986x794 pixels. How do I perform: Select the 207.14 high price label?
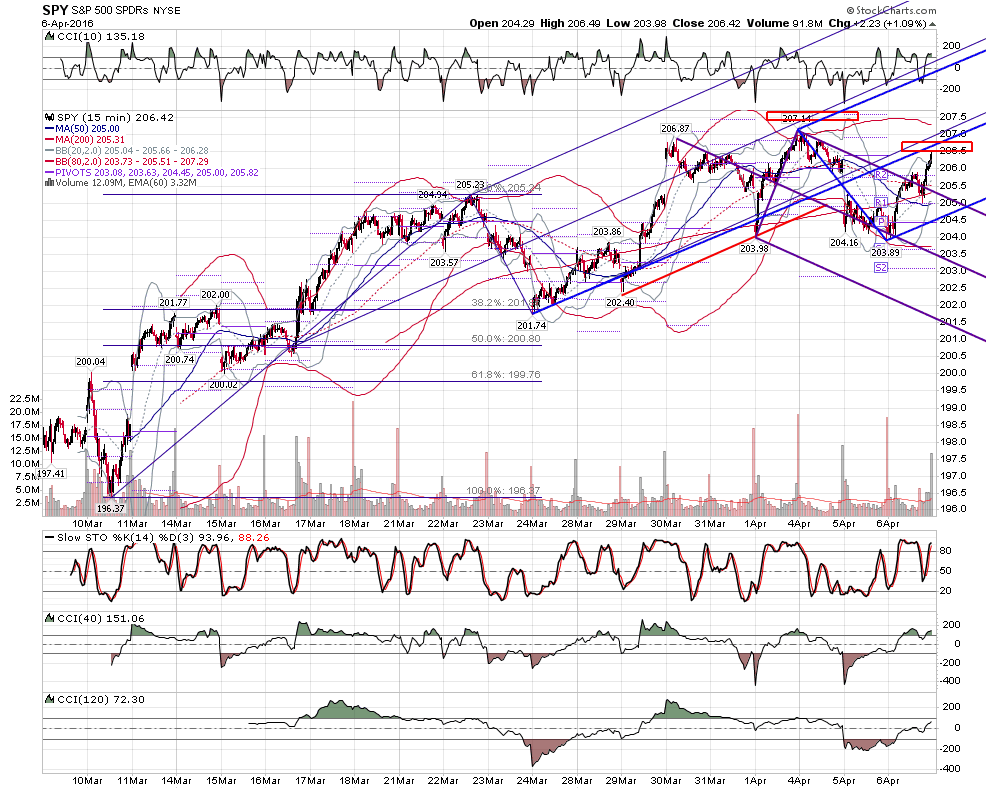click(796, 118)
